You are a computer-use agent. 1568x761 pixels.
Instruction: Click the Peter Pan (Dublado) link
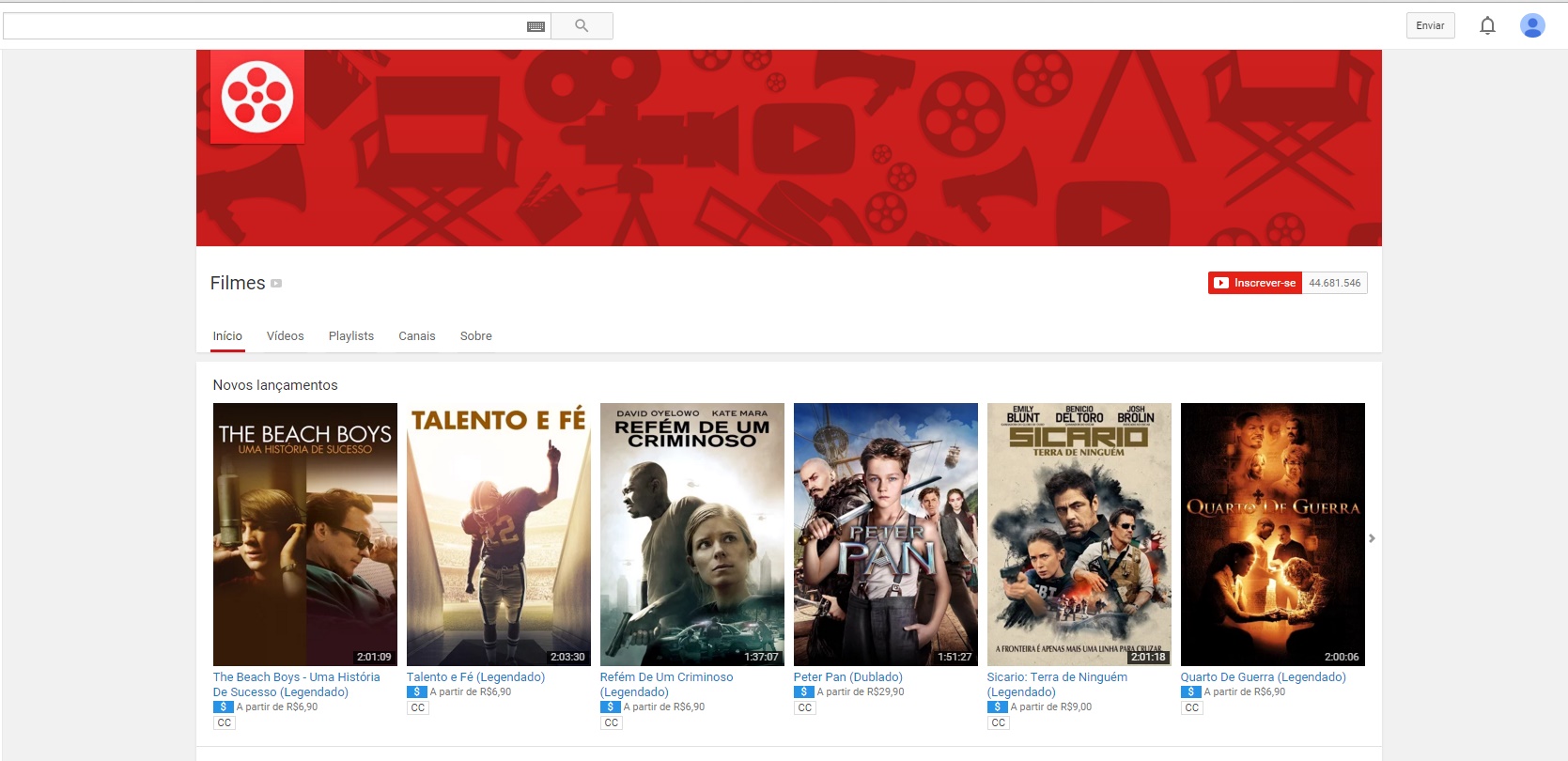click(848, 676)
